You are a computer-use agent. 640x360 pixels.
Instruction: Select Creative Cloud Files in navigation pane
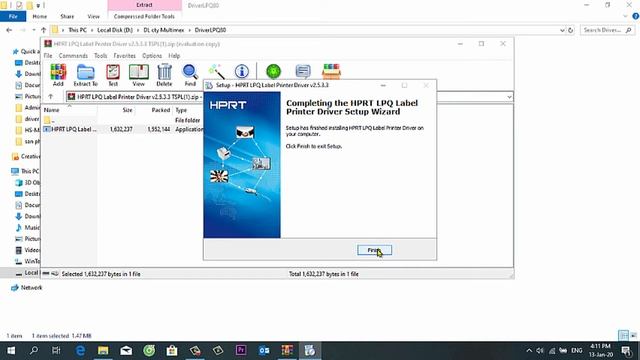pyautogui.click(x=26, y=156)
